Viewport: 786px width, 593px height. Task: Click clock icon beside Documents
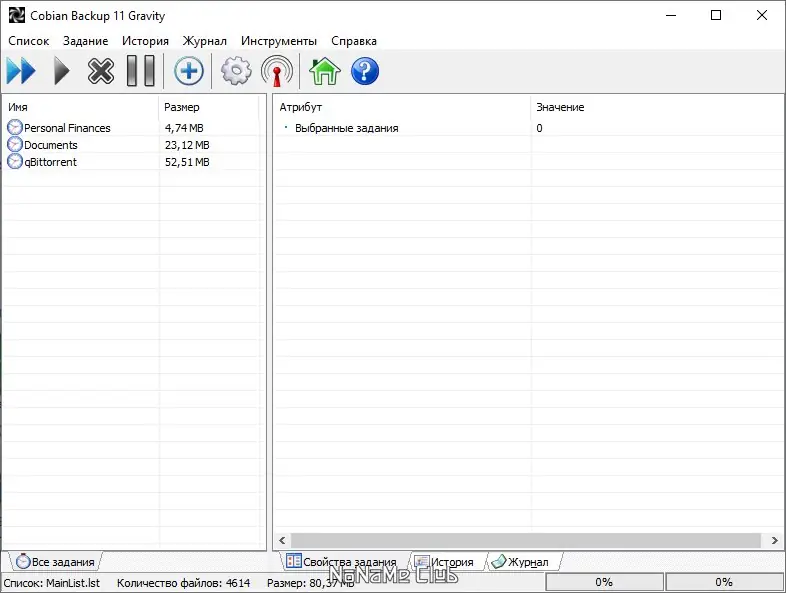pyautogui.click(x=15, y=144)
